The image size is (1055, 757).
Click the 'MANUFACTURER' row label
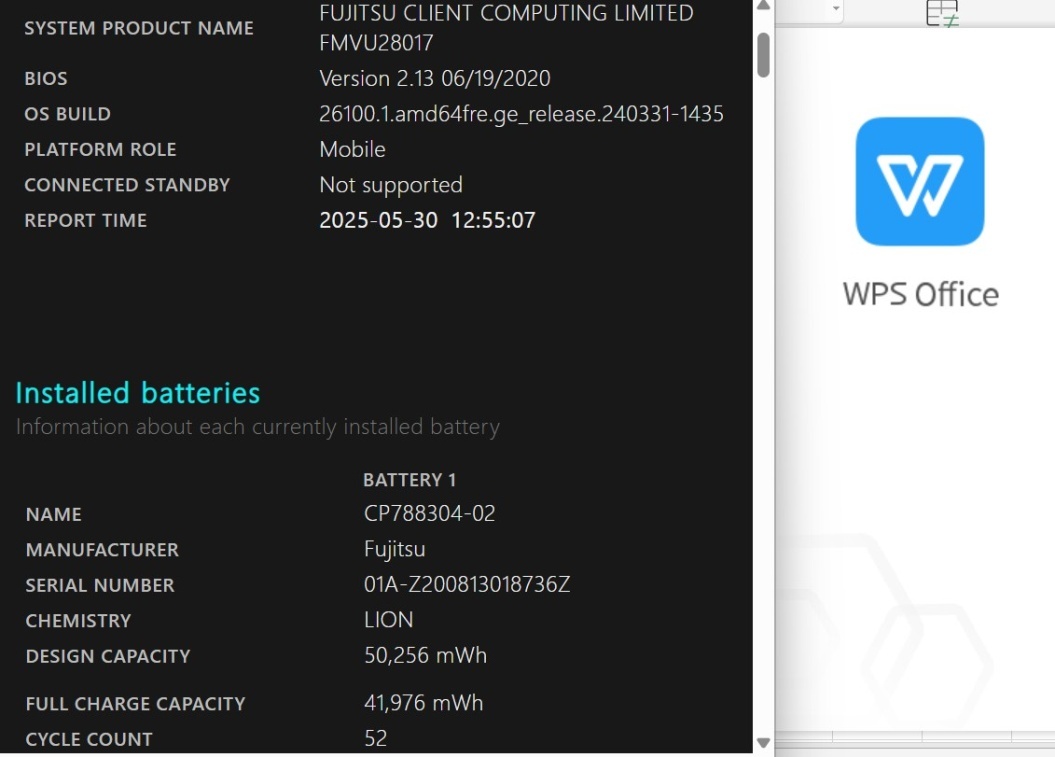[102, 550]
